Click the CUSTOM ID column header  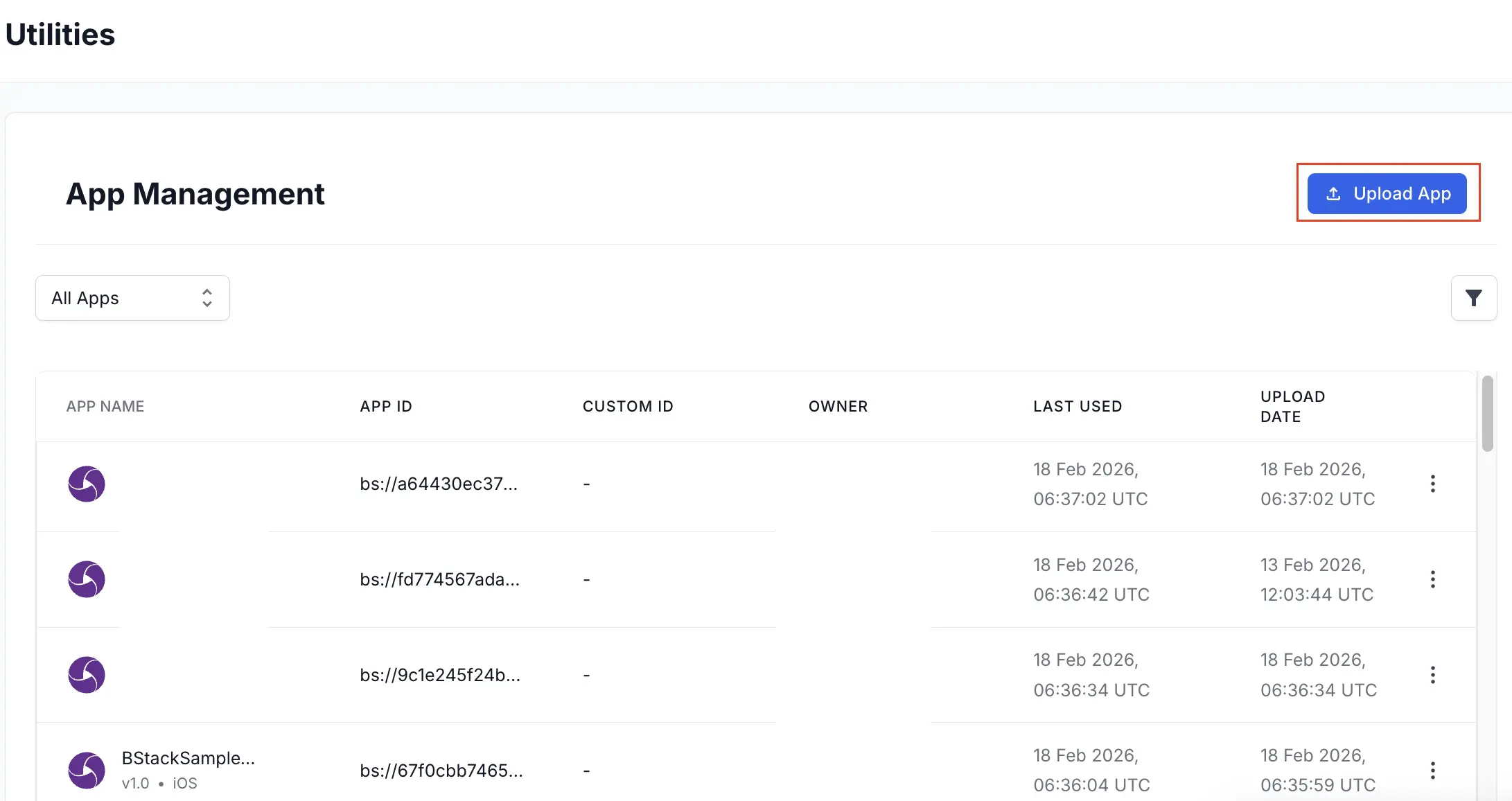click(x=628, y=406)
